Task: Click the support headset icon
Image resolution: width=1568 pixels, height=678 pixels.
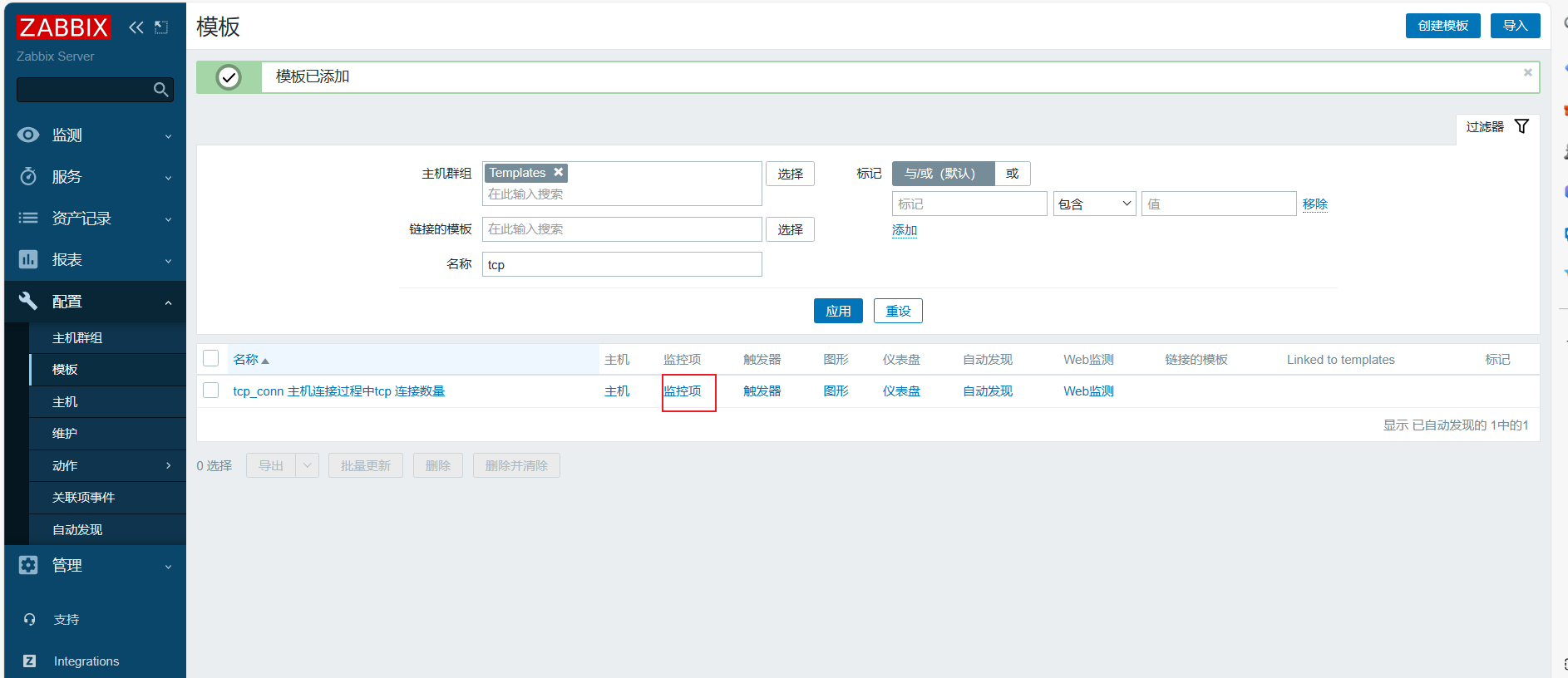Action: (x=30, y=619)
